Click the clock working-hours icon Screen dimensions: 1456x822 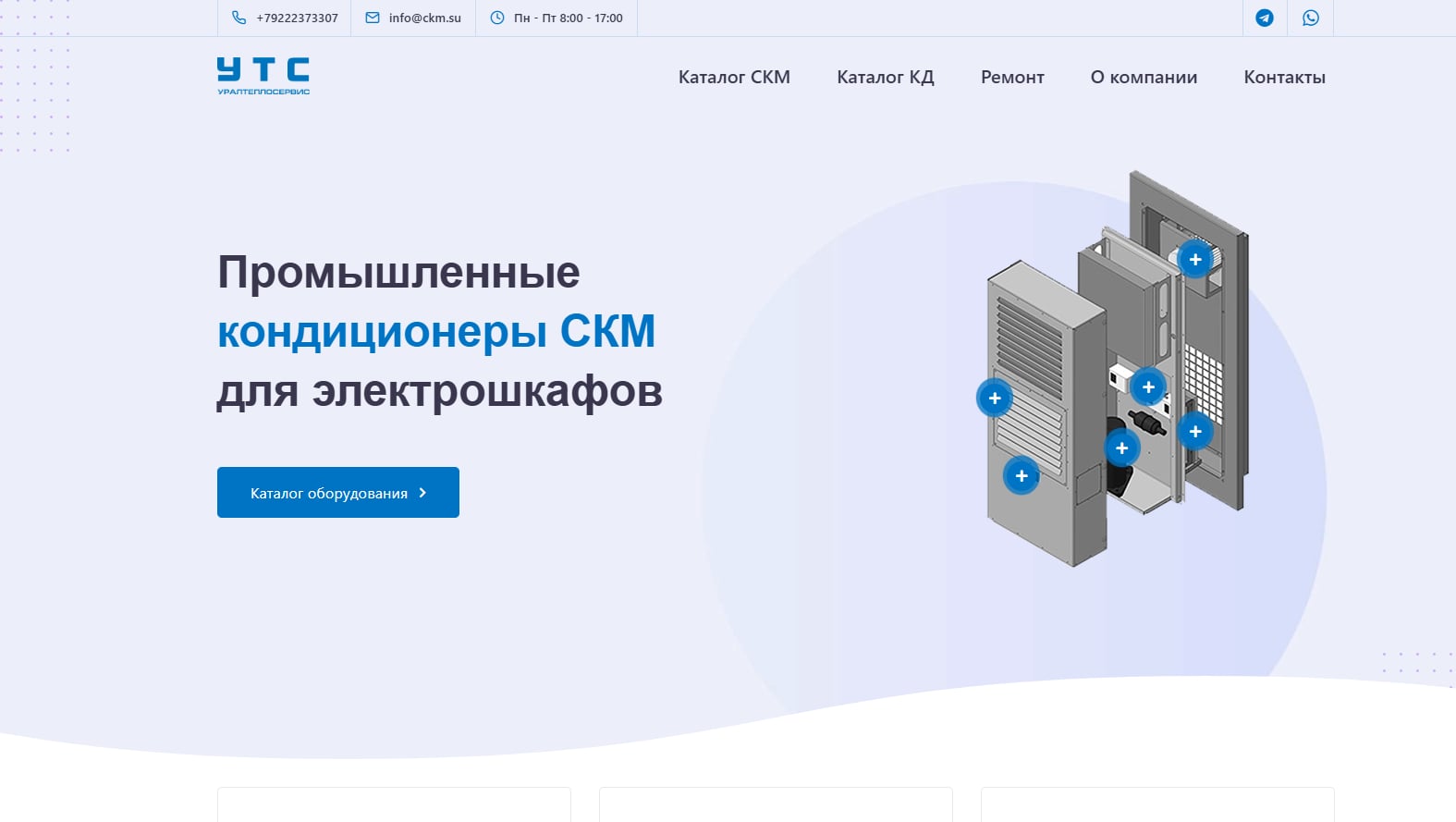(x=497, y=18)
